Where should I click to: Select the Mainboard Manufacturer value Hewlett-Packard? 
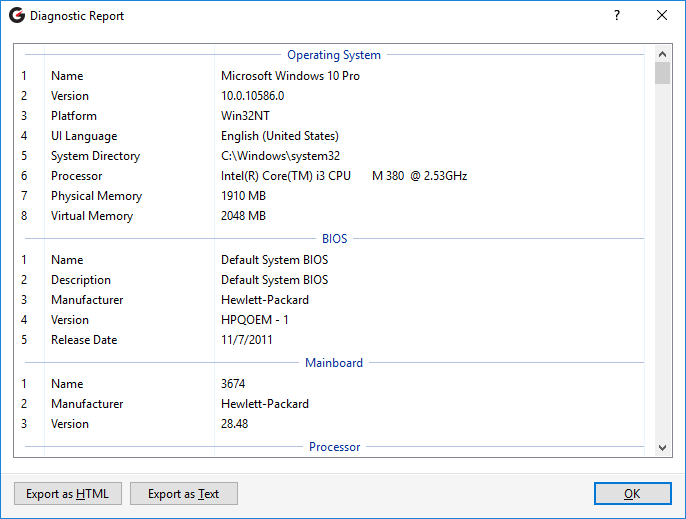265,404
